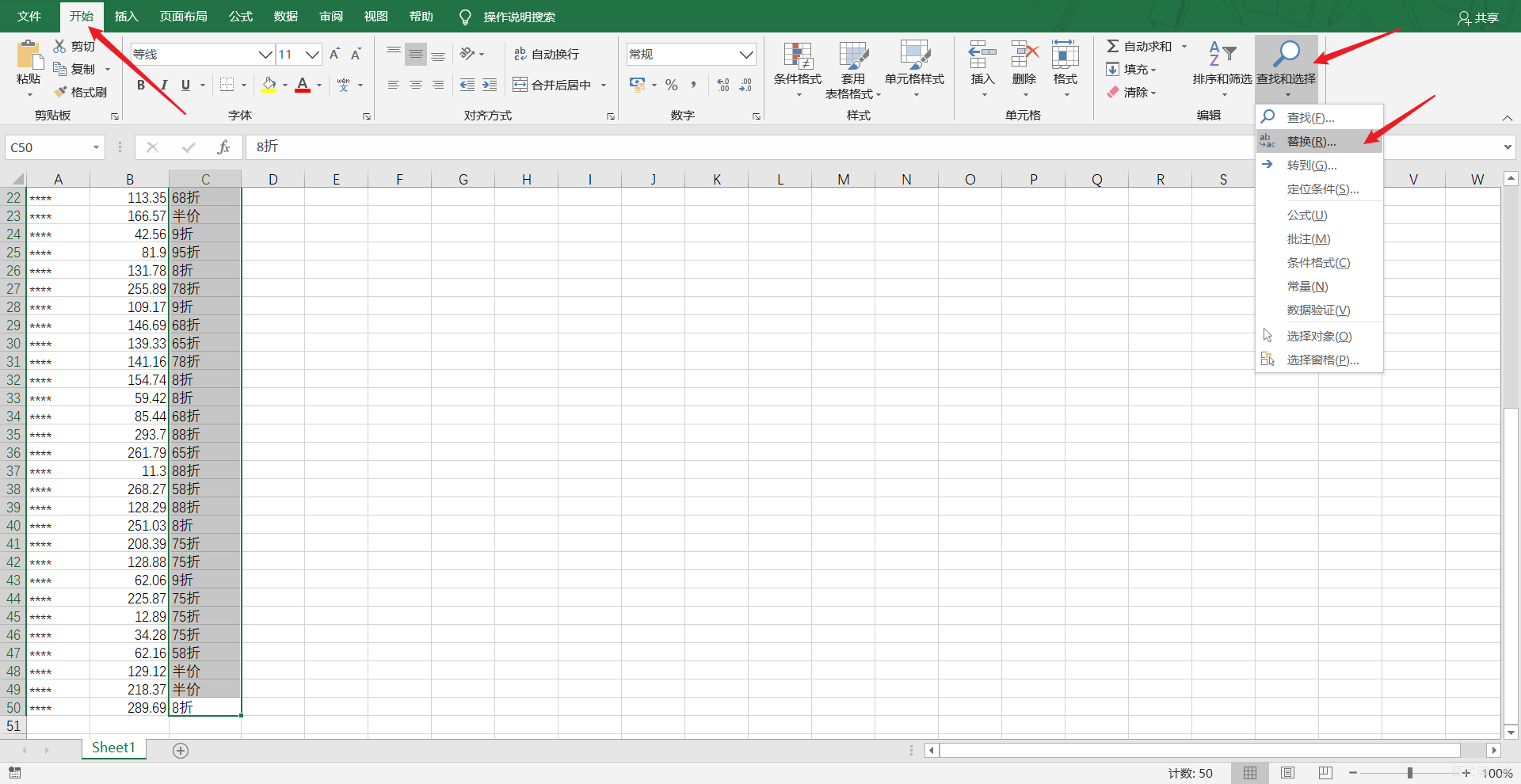
Task: Adjust the zoom slider handle
Action: 1410,773
